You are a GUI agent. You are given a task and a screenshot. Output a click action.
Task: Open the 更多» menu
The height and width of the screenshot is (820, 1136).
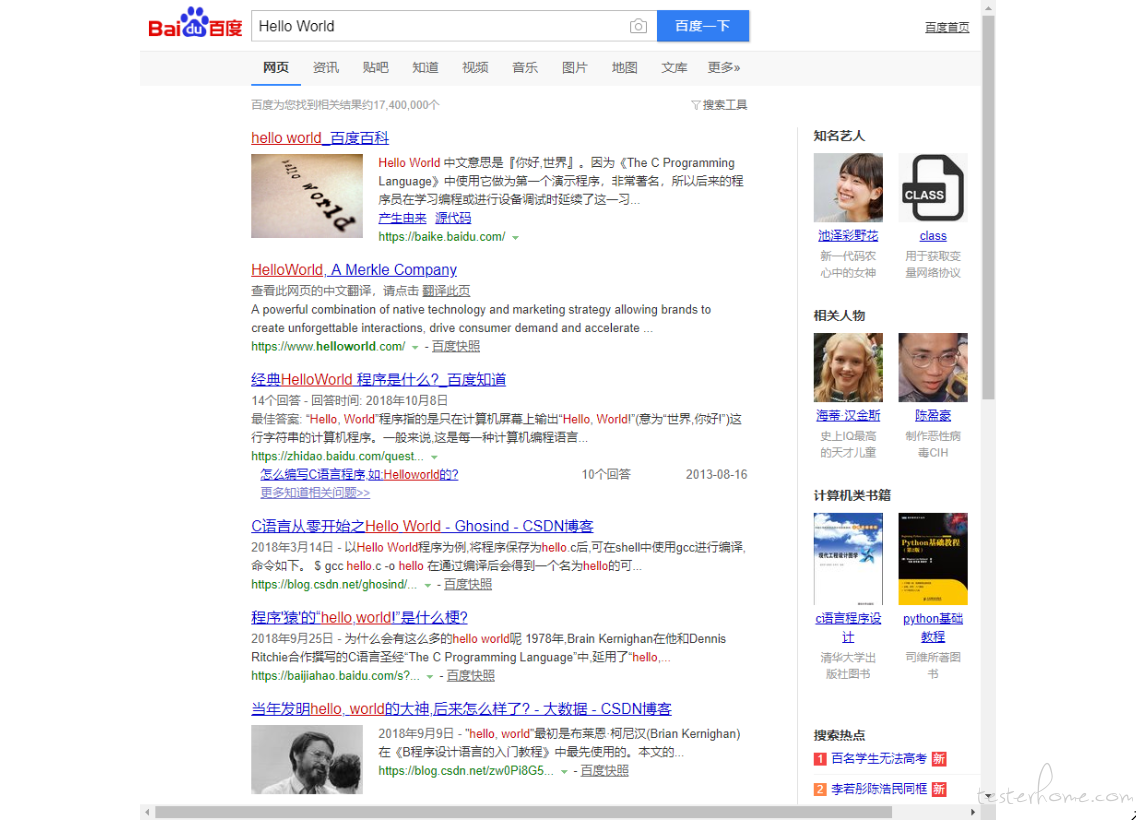tap(724, 67)
